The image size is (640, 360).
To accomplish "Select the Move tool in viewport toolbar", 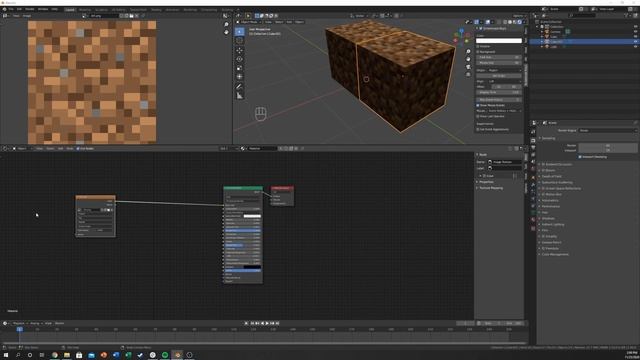I will tap(240, 50).
